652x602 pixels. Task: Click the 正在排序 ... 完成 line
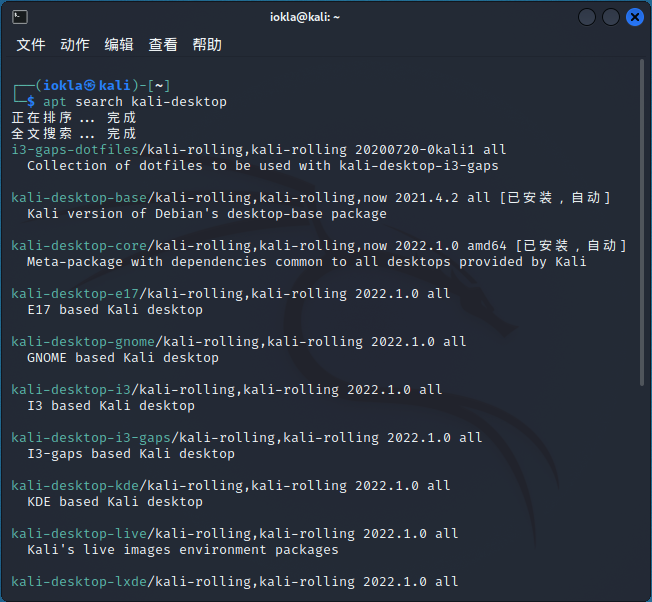click(x=74, y=118)
